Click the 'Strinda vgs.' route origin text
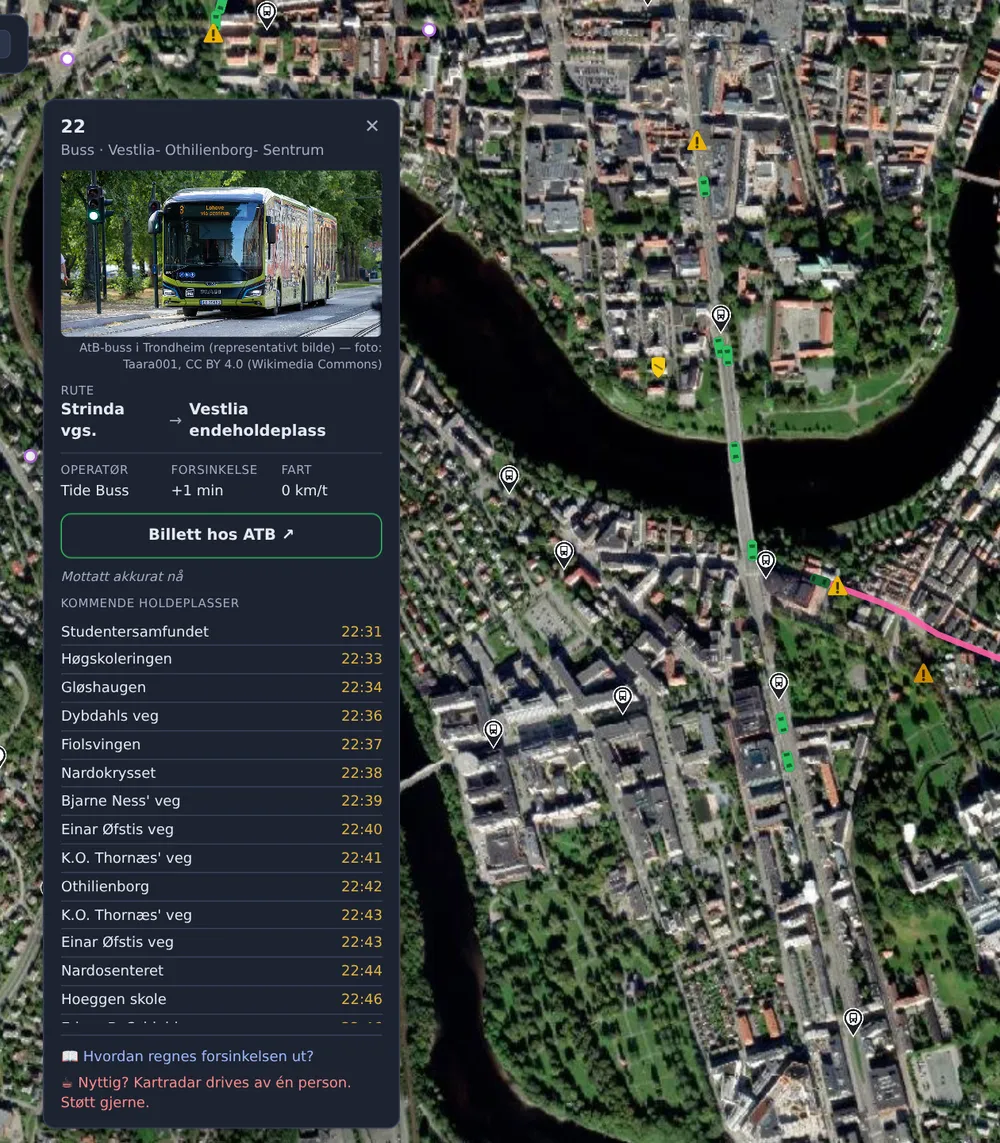The width and height of the screenshot is (1000, 1143). [93, 420]
